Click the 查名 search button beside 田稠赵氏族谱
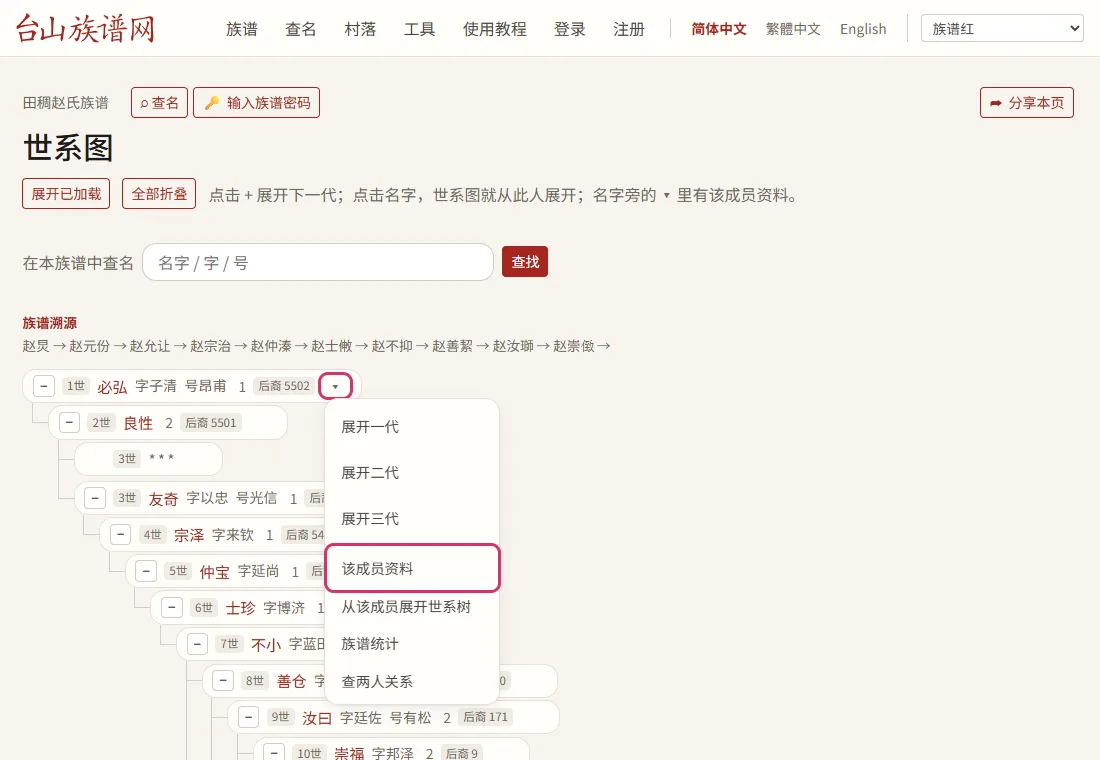 coord(159,102)
